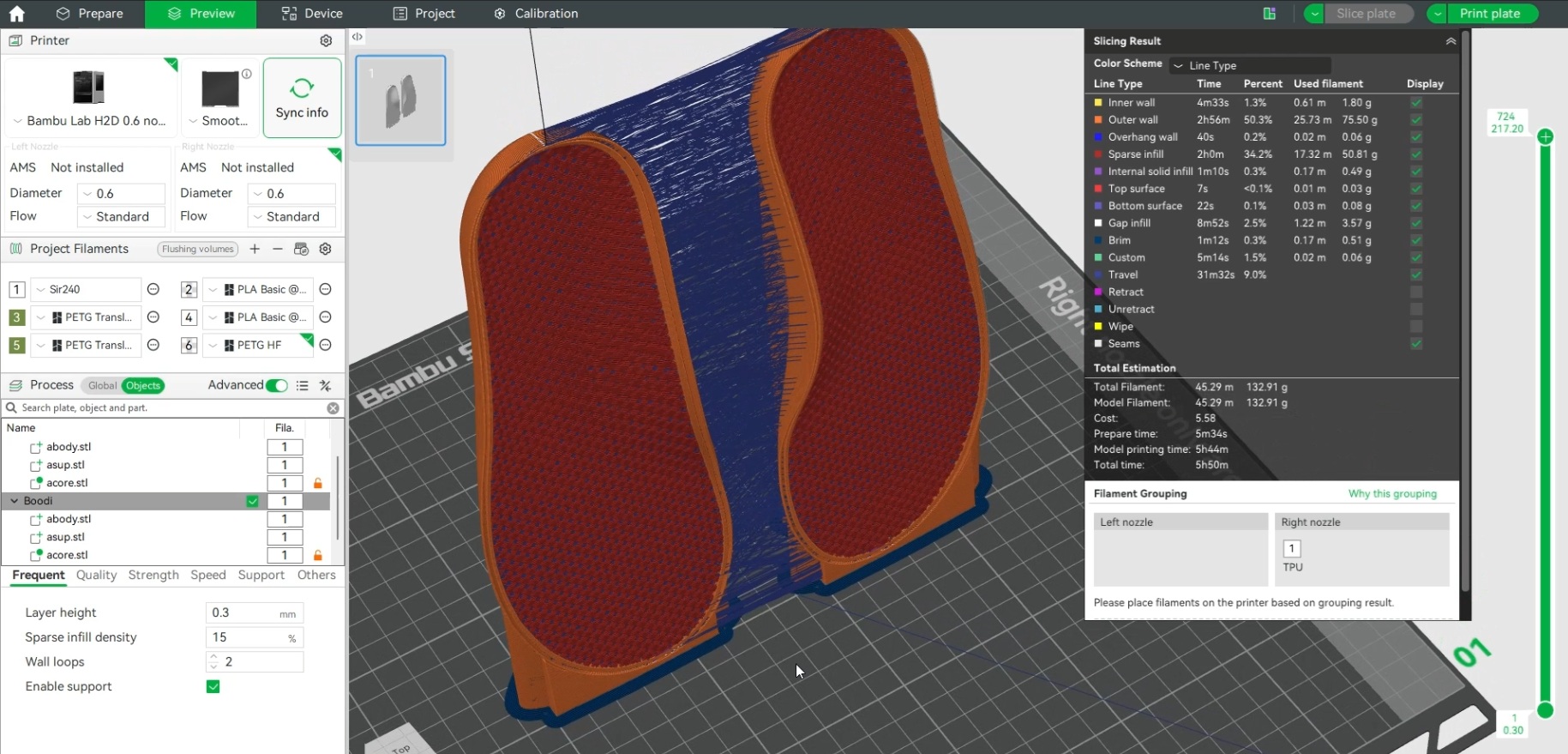Open project filament settings gear icon
This screenshot has height=754, width=1568.
pyautogui.click(x=326, y=249)
